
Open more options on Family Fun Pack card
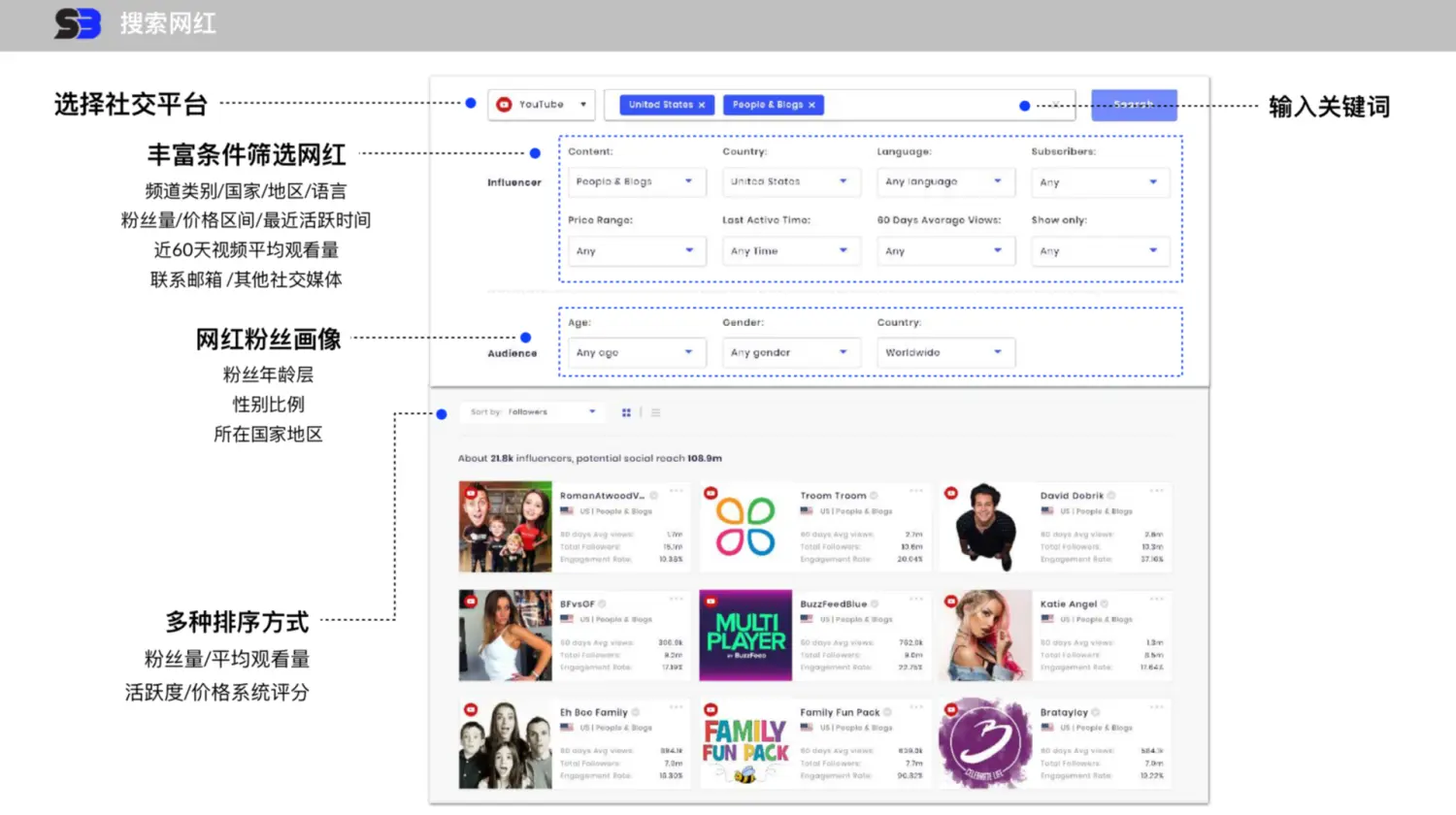[x=916, y=708]
